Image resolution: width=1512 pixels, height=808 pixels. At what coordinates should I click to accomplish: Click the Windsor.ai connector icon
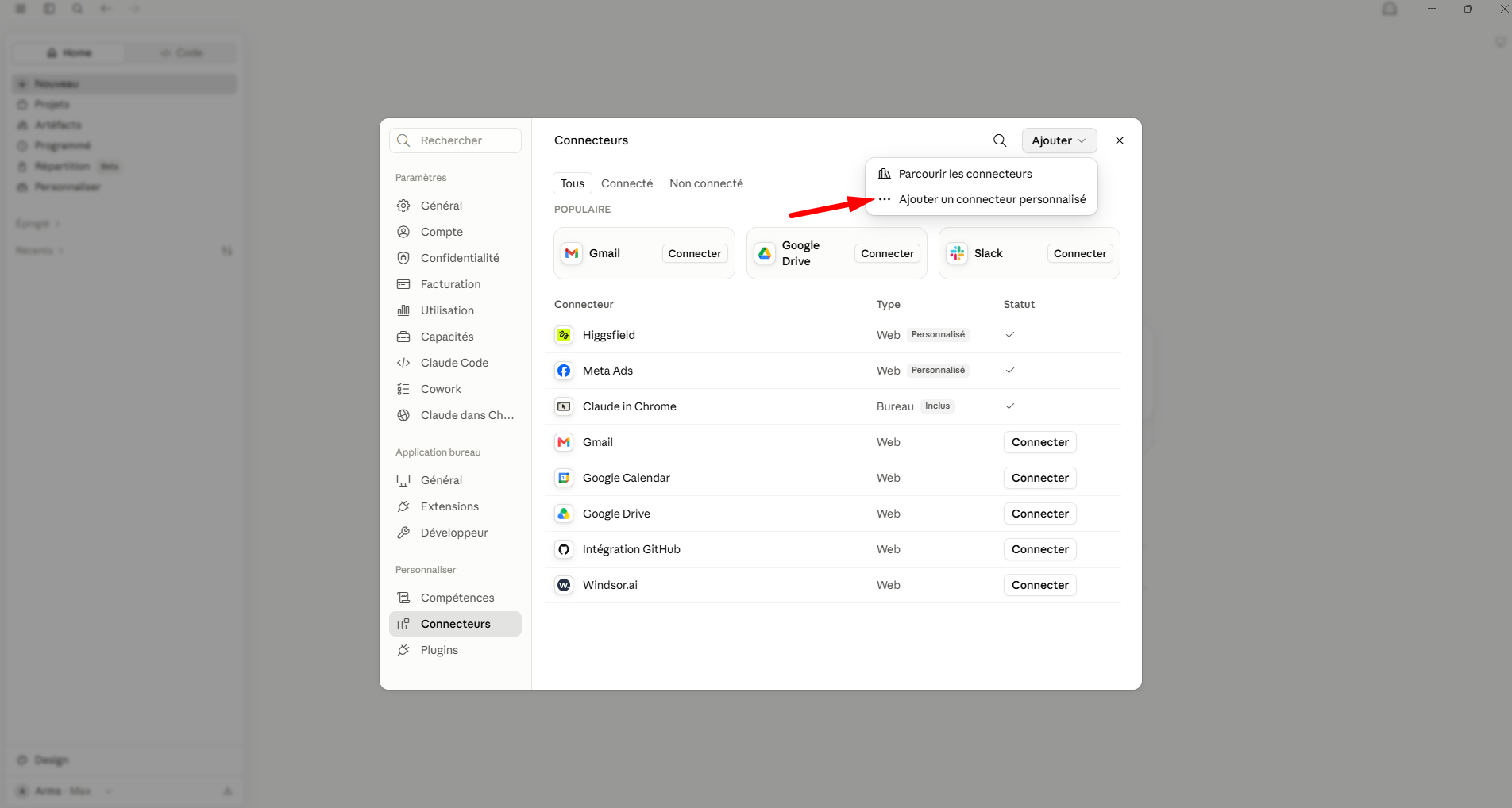(564, 585)
